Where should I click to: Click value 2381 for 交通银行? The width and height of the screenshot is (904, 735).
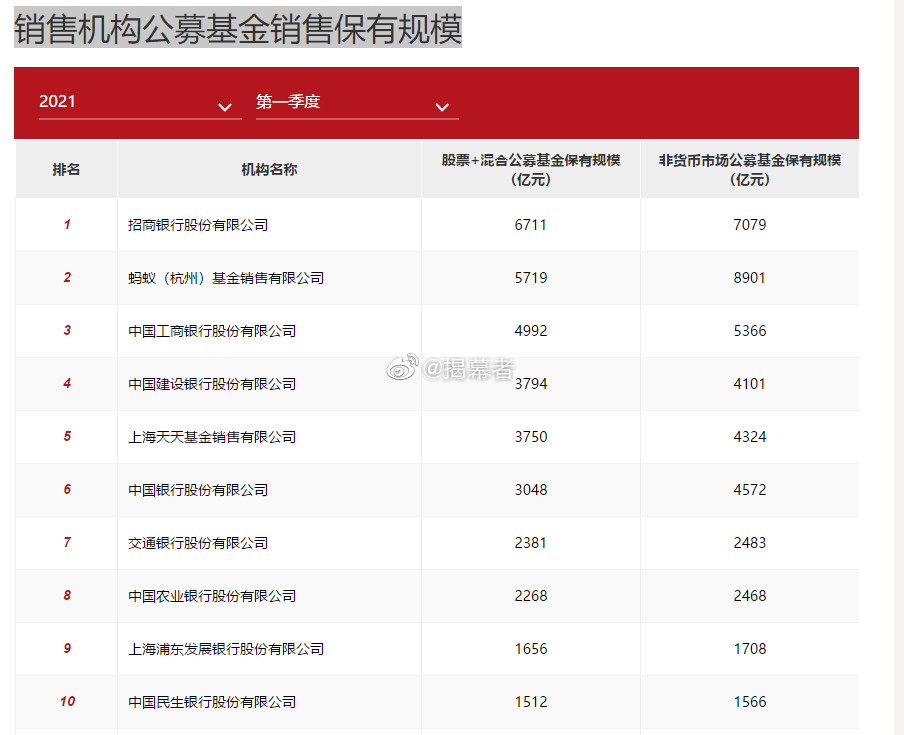(x=530, y=543)
